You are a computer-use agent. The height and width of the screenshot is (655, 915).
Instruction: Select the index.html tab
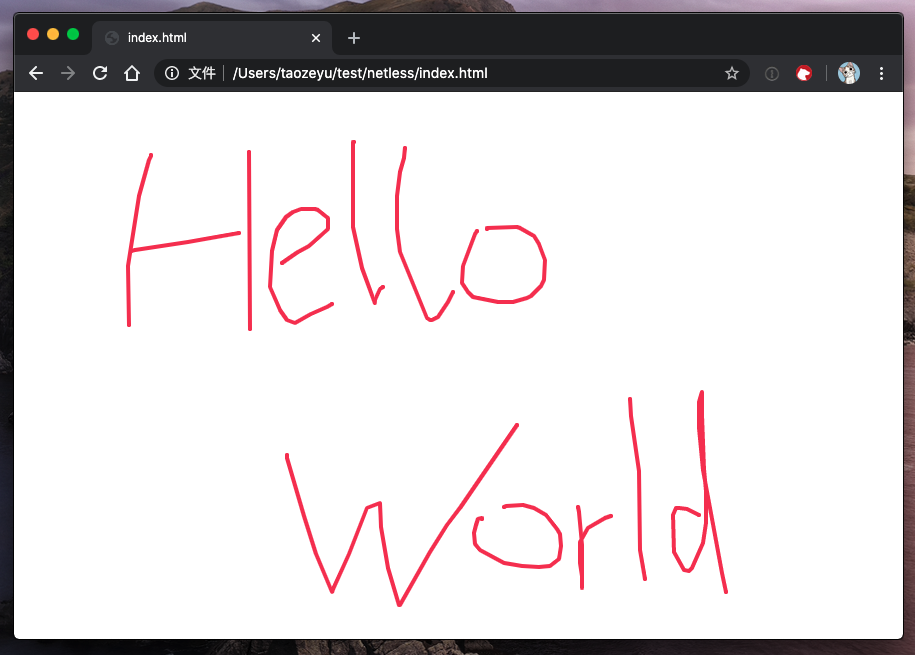(x=212, y=38)
